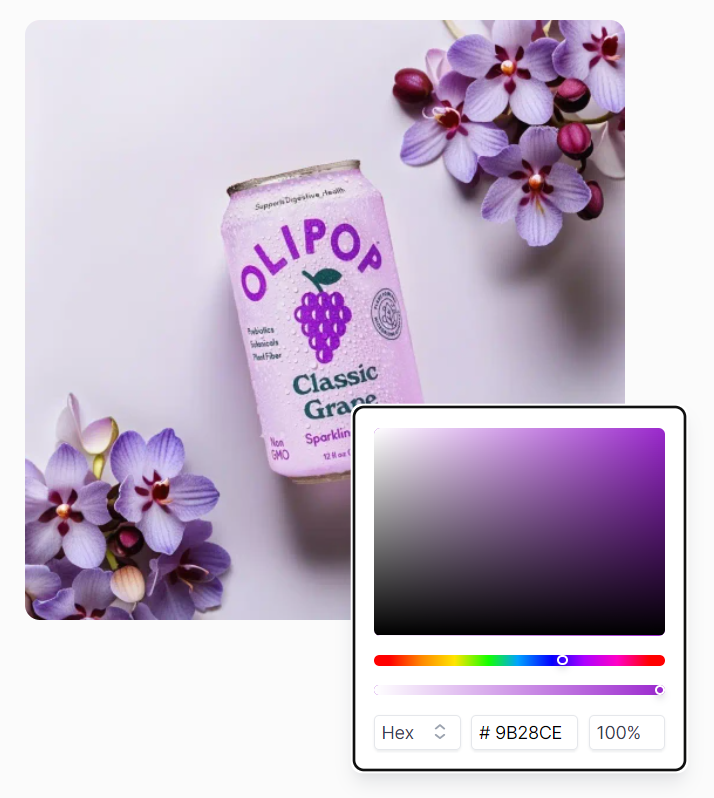The height and width of the screenshot is (798, 714).
Task: Pick black along the bottom of the gradient
Action: 519,631
